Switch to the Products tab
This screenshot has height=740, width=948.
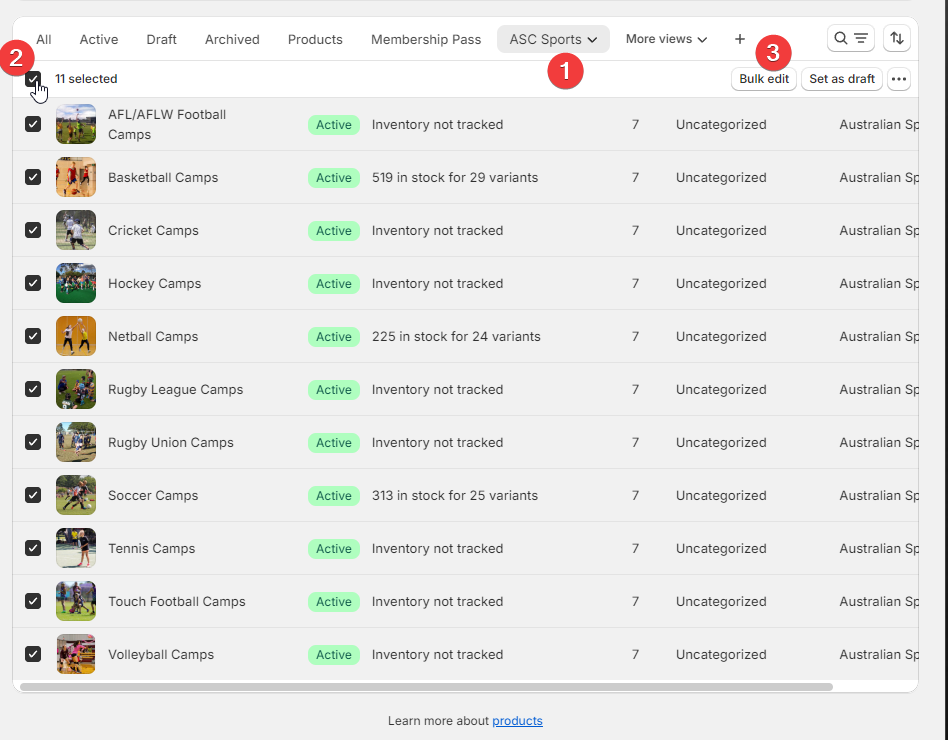click(x=315, y=39)
